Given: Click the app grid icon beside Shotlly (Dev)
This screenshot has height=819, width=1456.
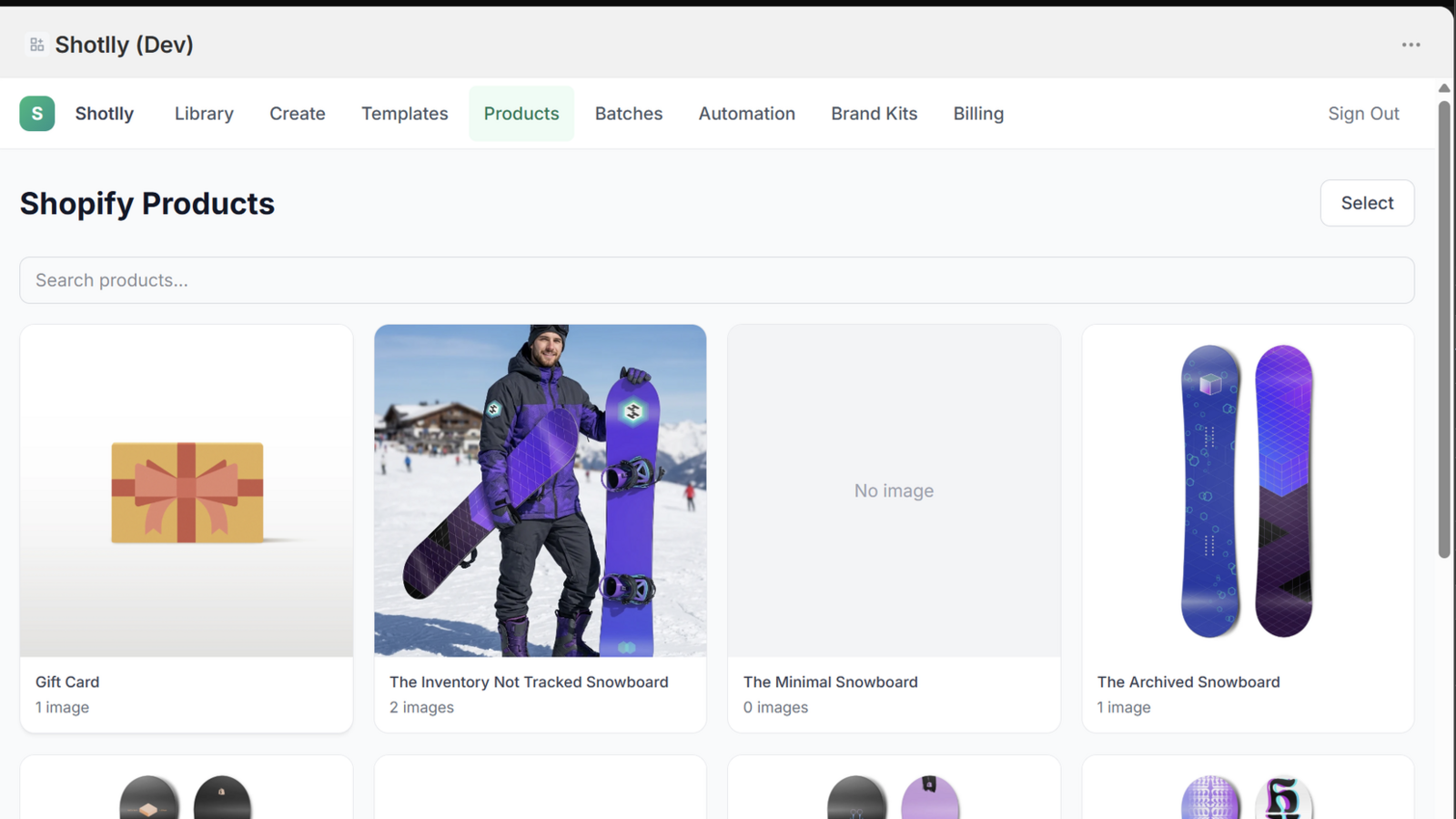Looking at the screenshot, I should click(36, 45).
